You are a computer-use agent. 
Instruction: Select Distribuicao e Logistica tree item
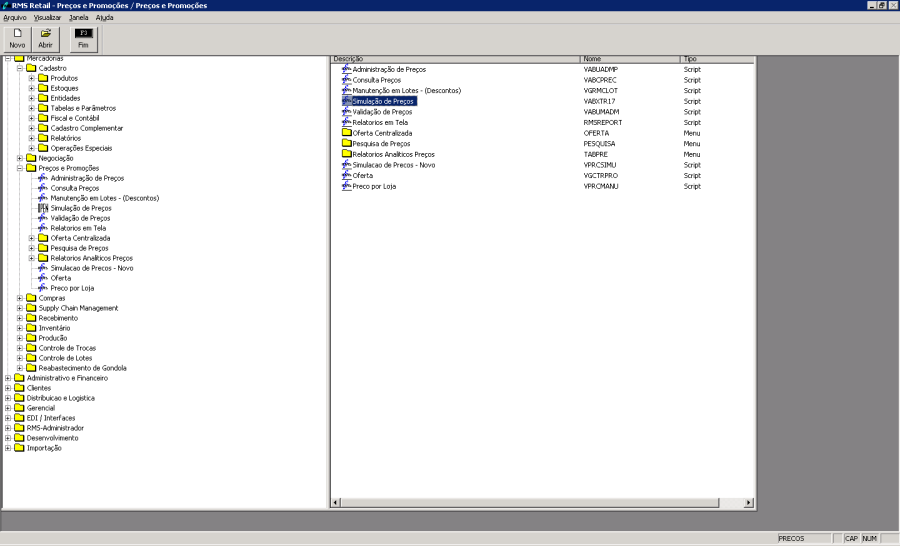click(x=61, y=398)
